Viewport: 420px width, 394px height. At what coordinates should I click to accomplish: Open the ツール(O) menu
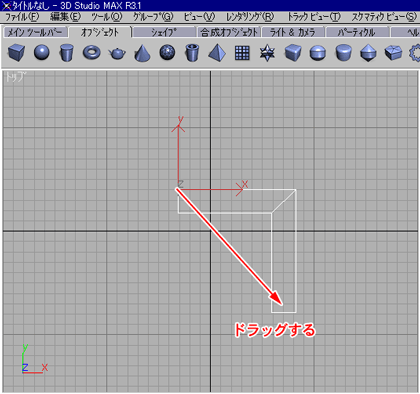[x=107, y=16]
